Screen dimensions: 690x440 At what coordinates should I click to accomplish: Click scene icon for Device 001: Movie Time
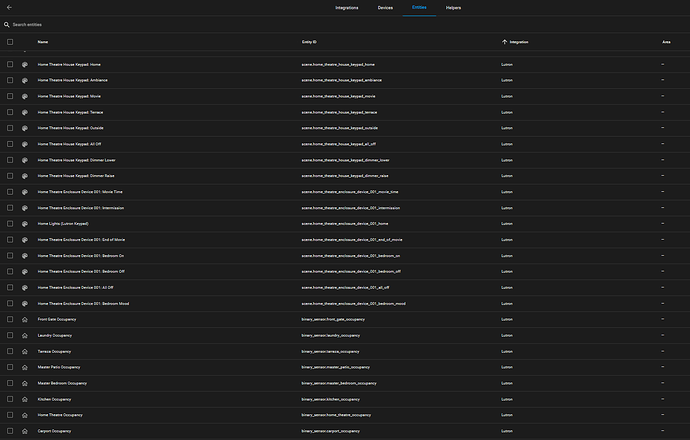[25, 192]
